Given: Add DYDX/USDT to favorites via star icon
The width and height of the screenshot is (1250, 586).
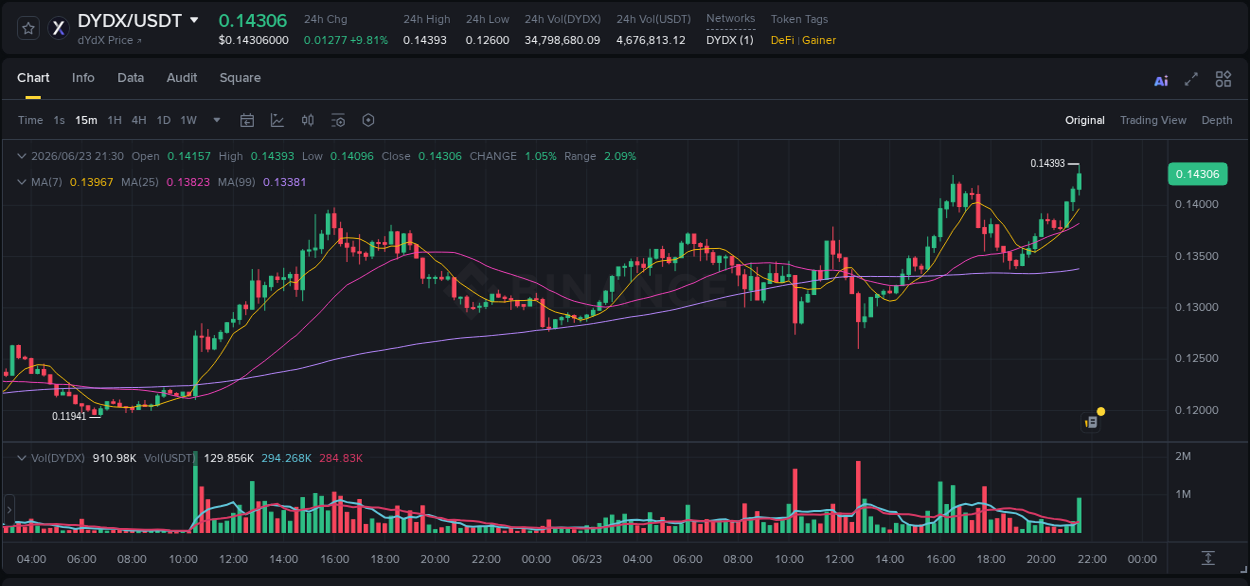Looking at the screenshot, I should 29,28.
